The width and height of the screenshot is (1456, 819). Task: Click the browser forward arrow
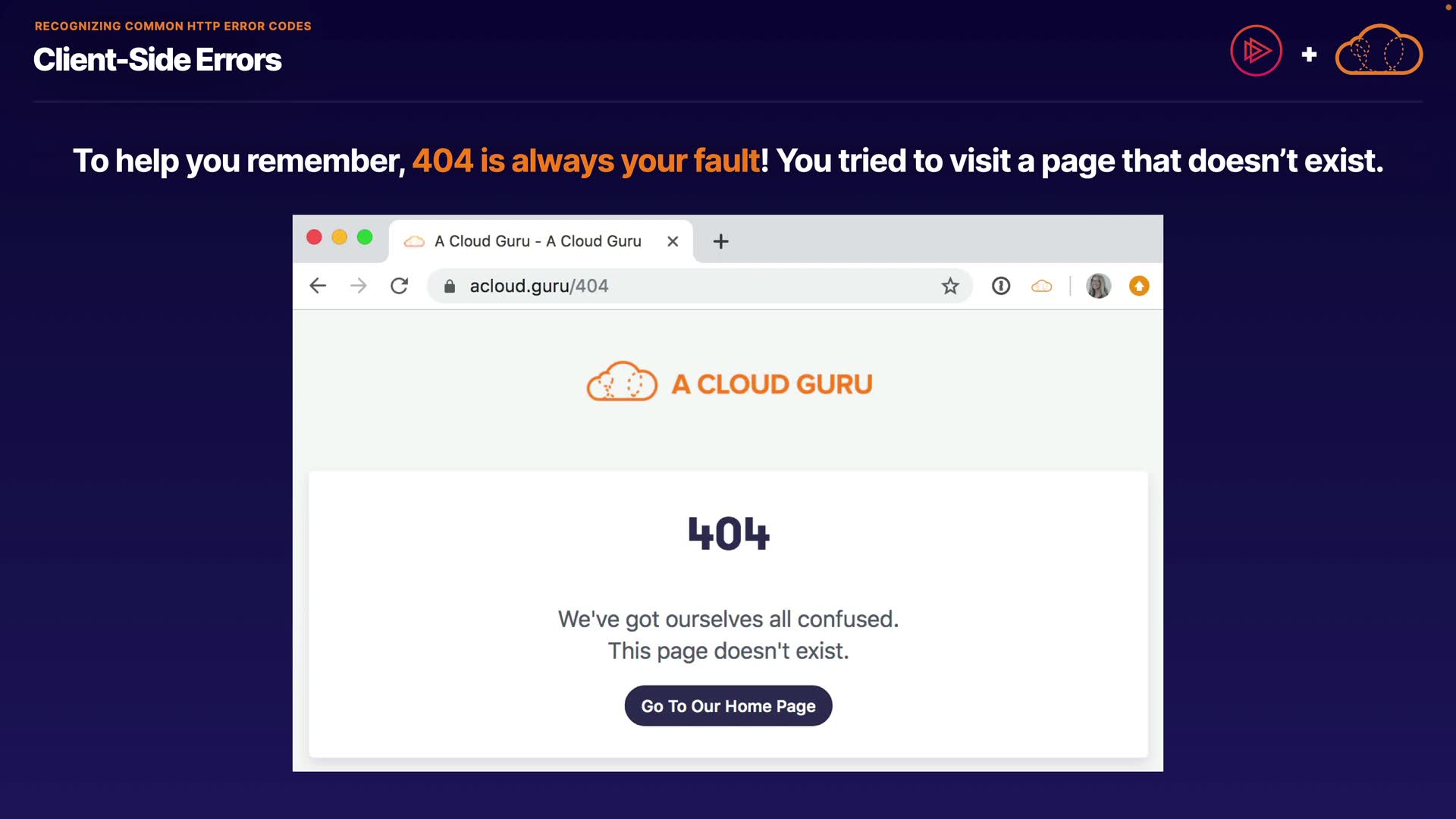359,286
